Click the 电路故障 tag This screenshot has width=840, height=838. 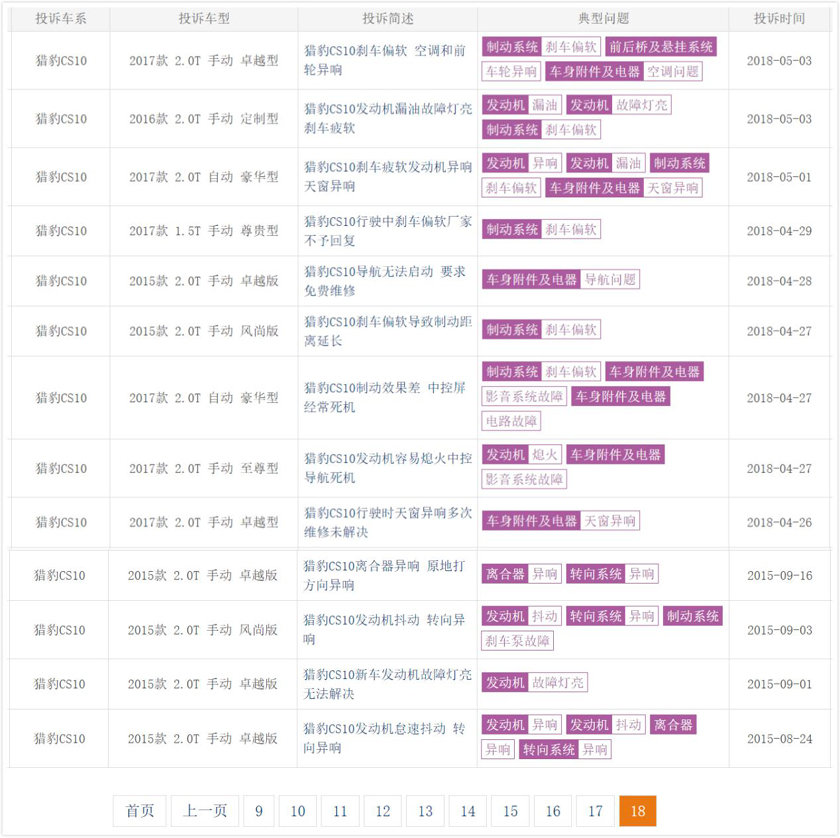(x=511, y=421)
